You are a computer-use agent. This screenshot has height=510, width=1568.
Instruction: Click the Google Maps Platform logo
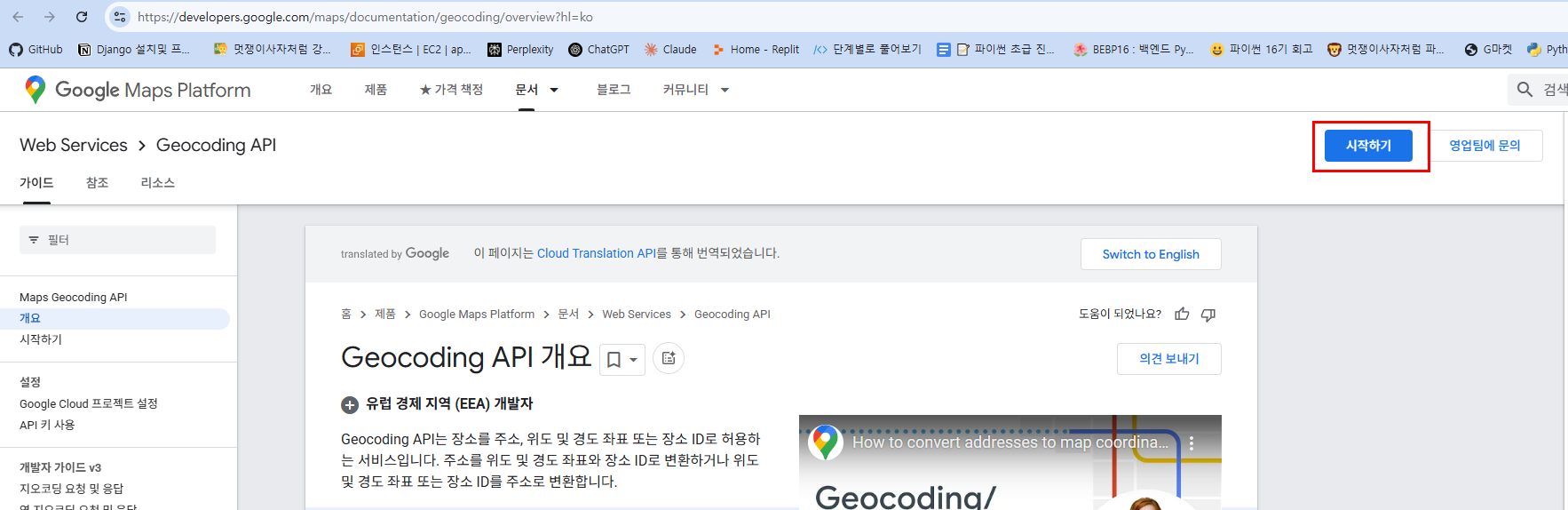(138, 90)
